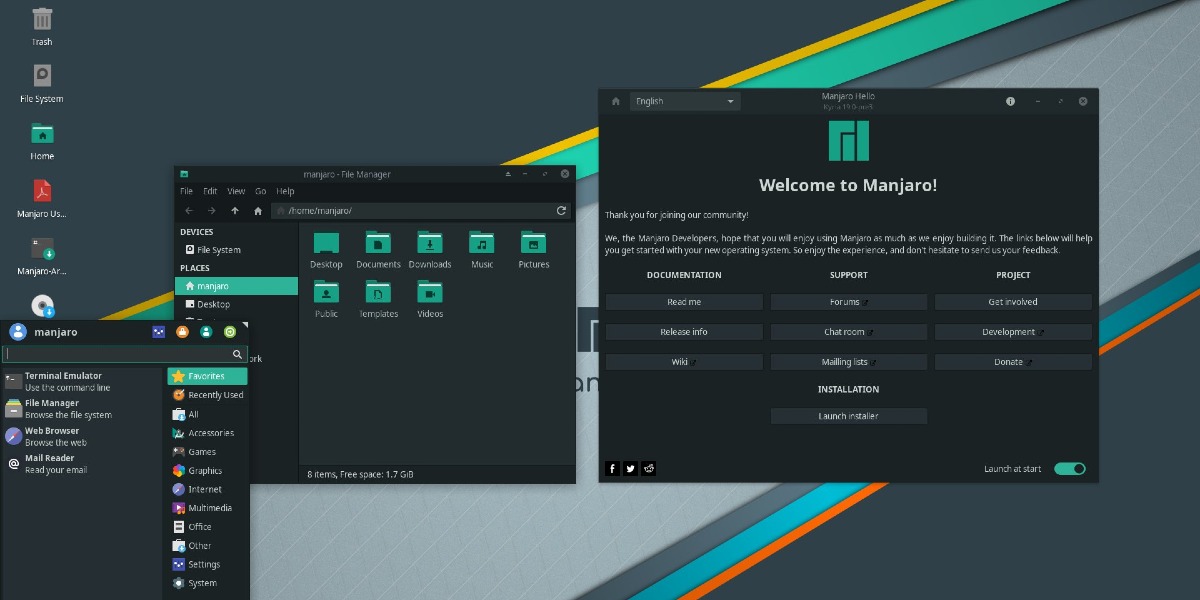Select the Accessories category in app menu
Viewport: 1200px width, 600px height.
tap(208, 433)
